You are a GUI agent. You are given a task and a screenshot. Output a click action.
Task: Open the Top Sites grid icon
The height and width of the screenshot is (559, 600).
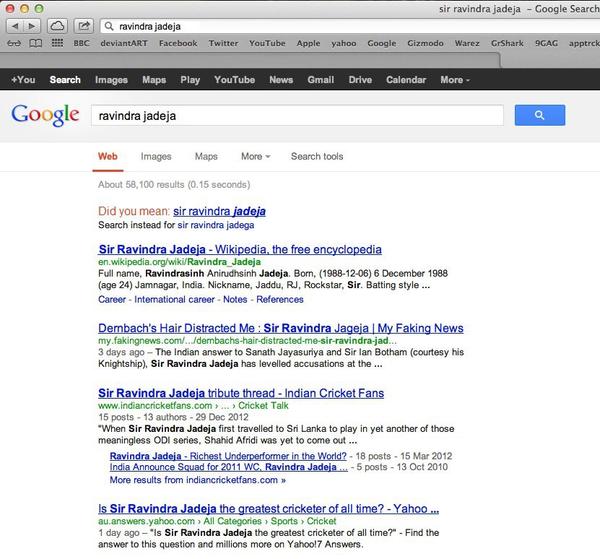(x=57, y=43)
